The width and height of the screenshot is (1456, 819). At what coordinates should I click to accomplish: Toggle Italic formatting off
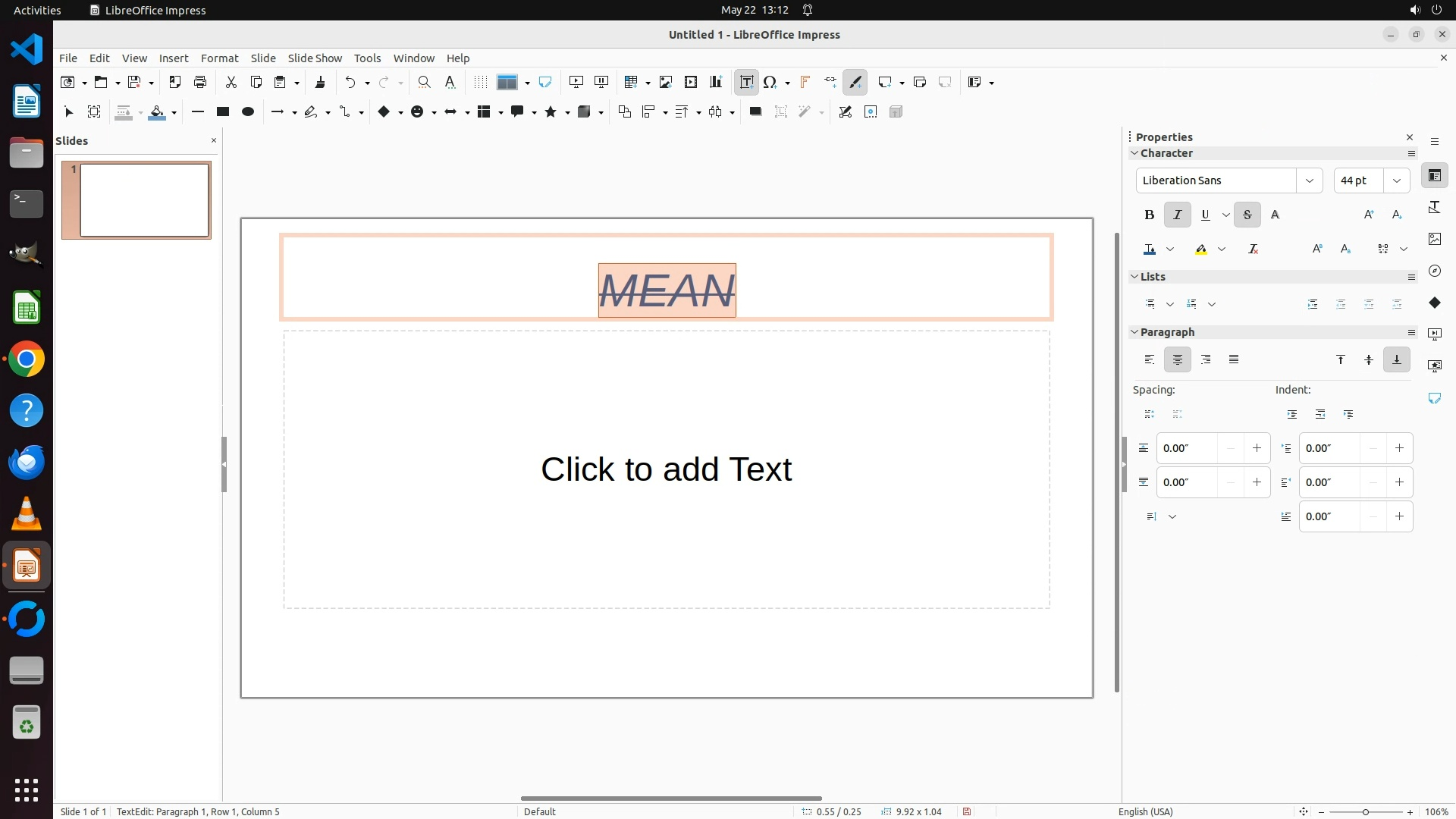(x=1177, y=215)
